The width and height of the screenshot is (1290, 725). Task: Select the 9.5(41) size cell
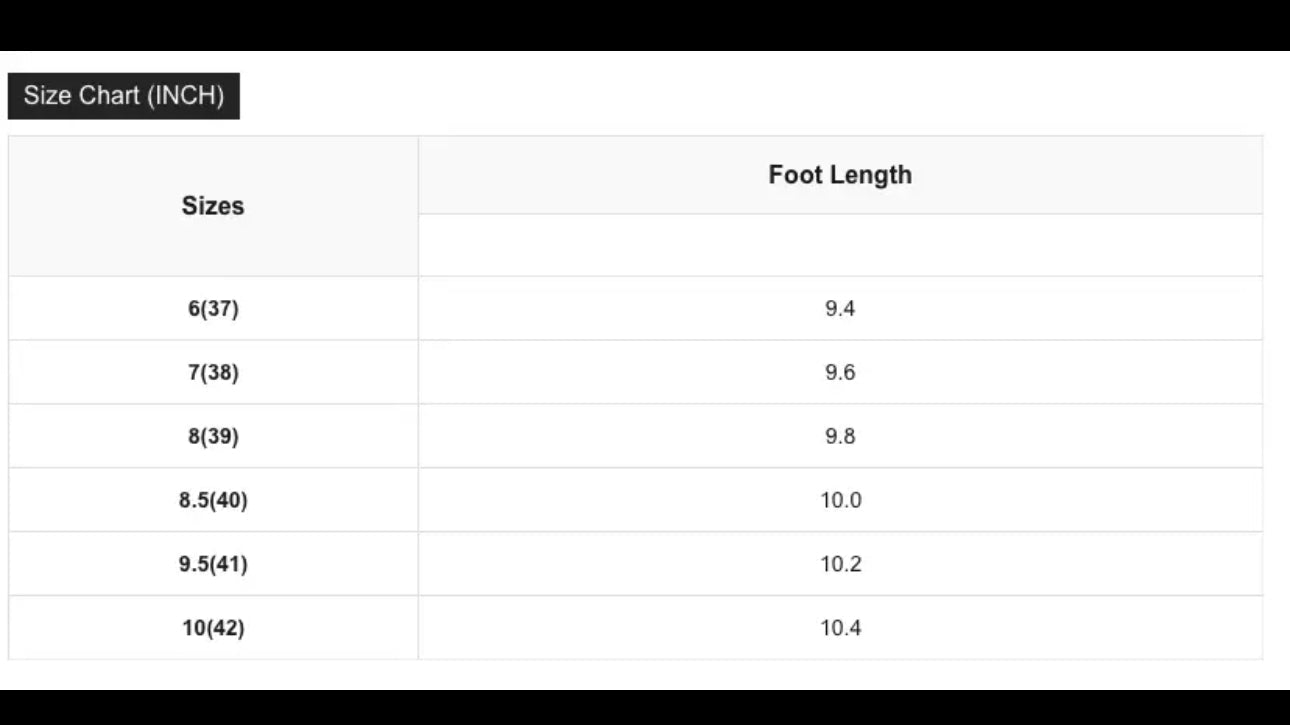tap(213, 564)
